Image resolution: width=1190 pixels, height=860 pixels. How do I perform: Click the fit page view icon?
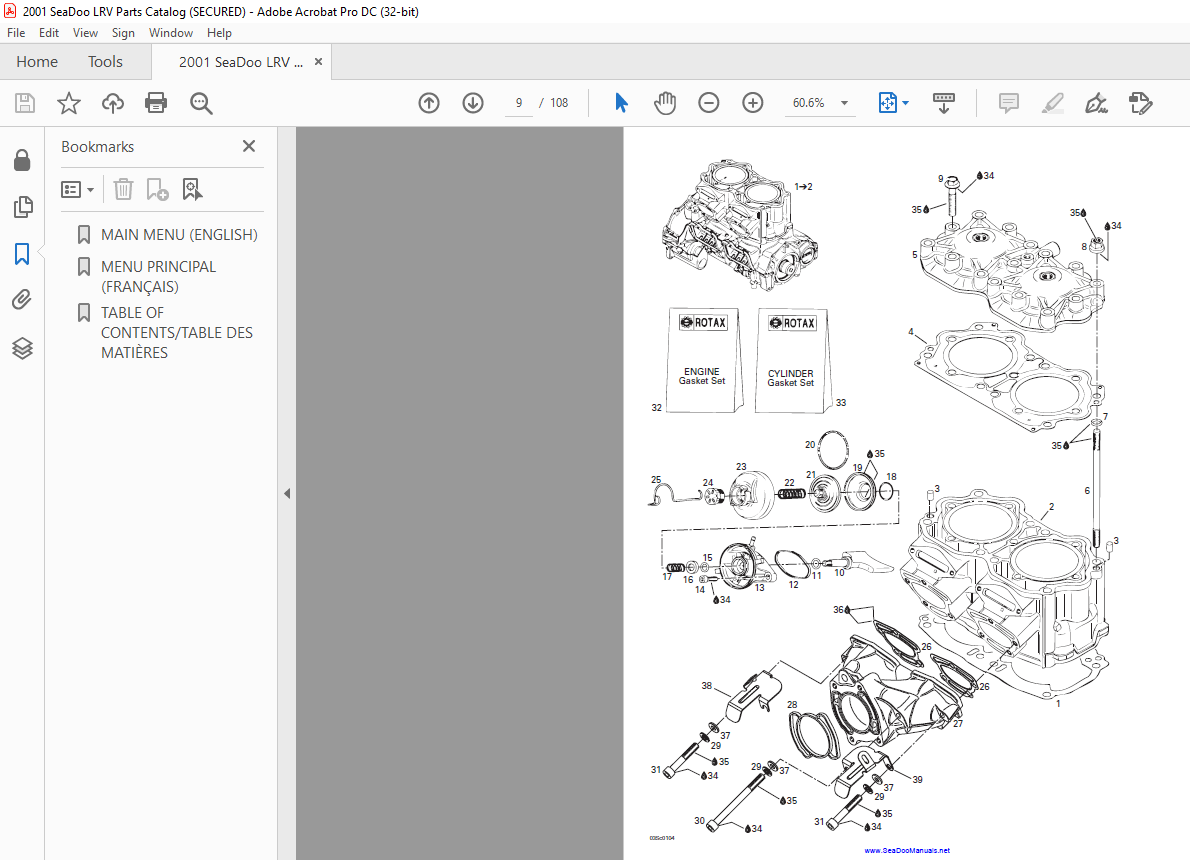tap(887, 102)
